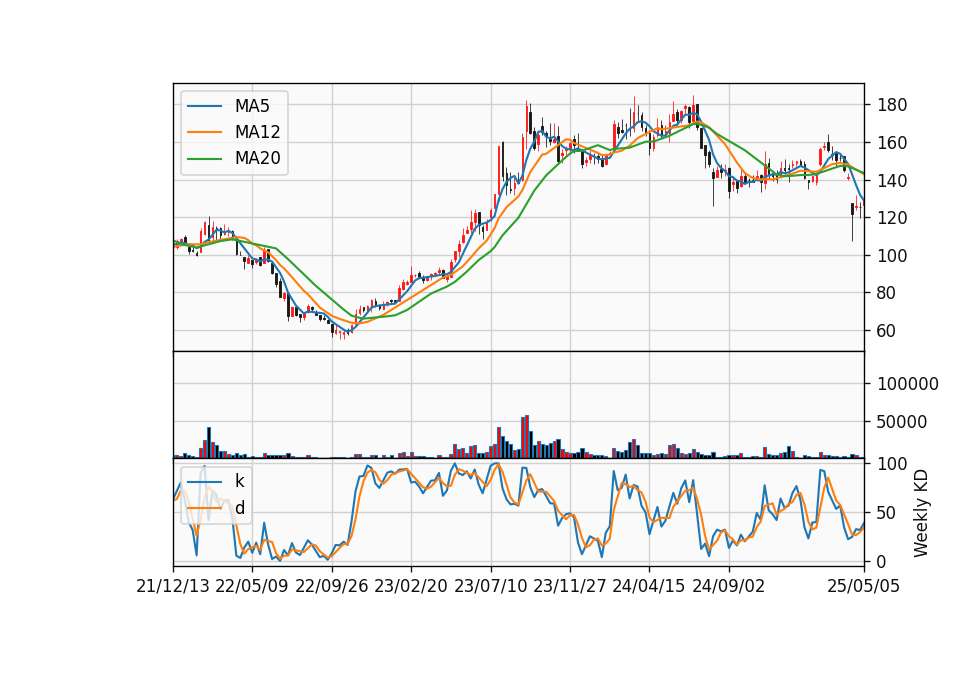Click the MA5 legend label

[x=252, y=106]
